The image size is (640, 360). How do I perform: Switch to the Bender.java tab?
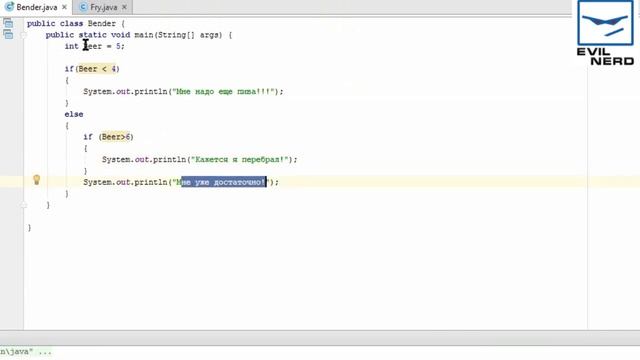coord(37,7)
